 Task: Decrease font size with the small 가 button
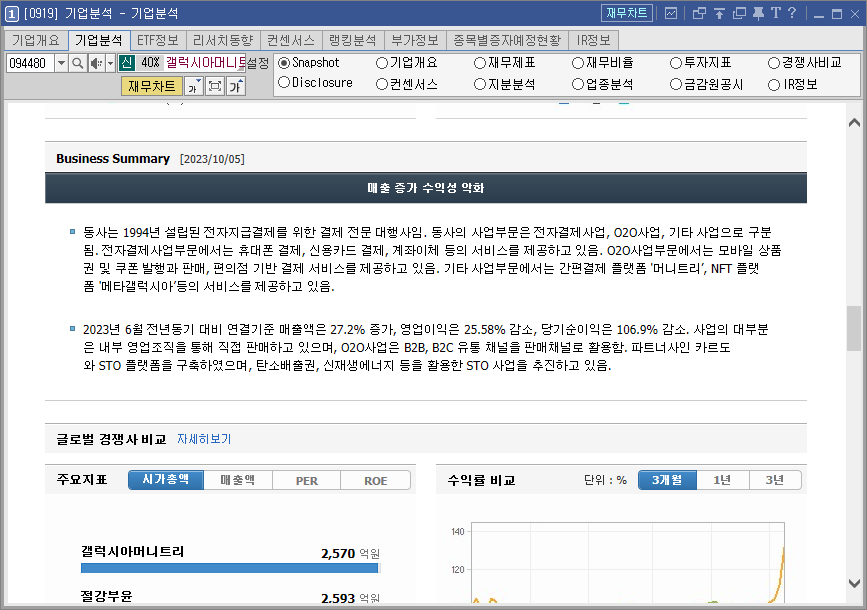click(x=193, y=86)
